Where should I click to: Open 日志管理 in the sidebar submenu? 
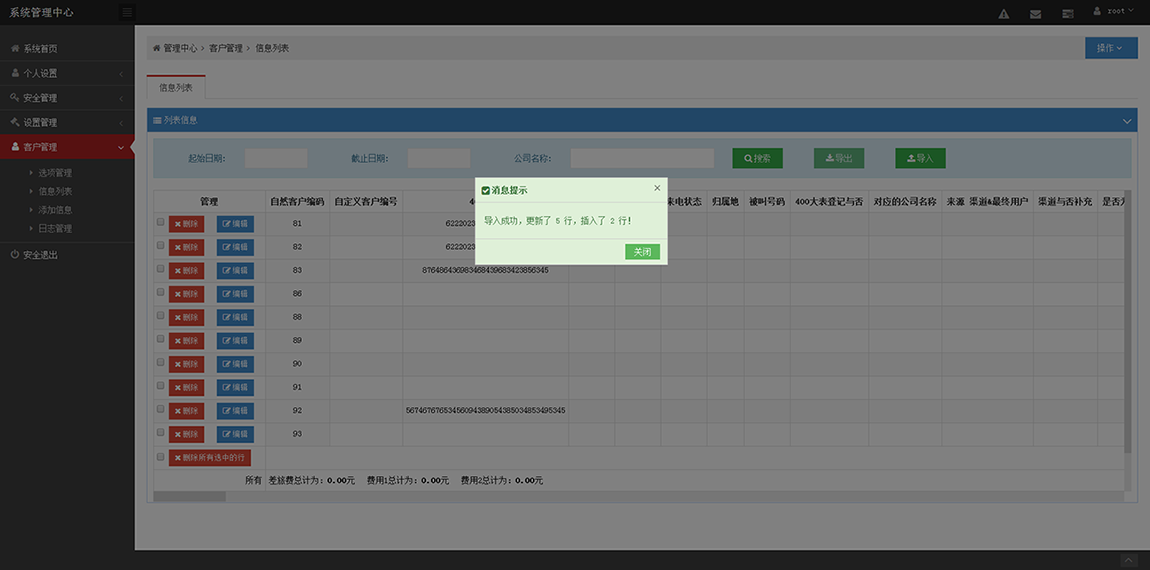pos(55,229)
